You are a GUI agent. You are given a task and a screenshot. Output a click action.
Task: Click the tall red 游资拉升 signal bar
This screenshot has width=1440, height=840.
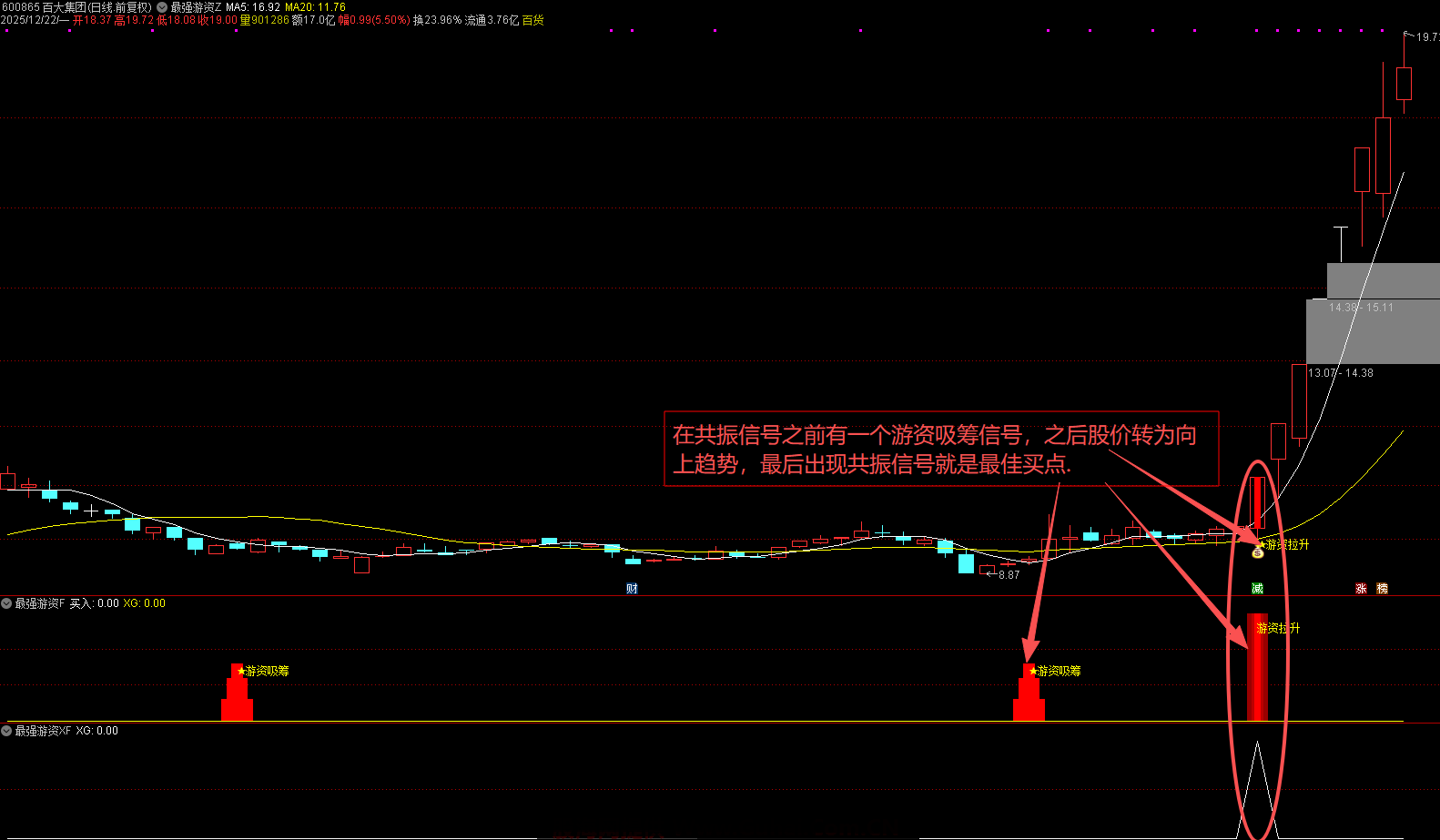point(1257,667)
